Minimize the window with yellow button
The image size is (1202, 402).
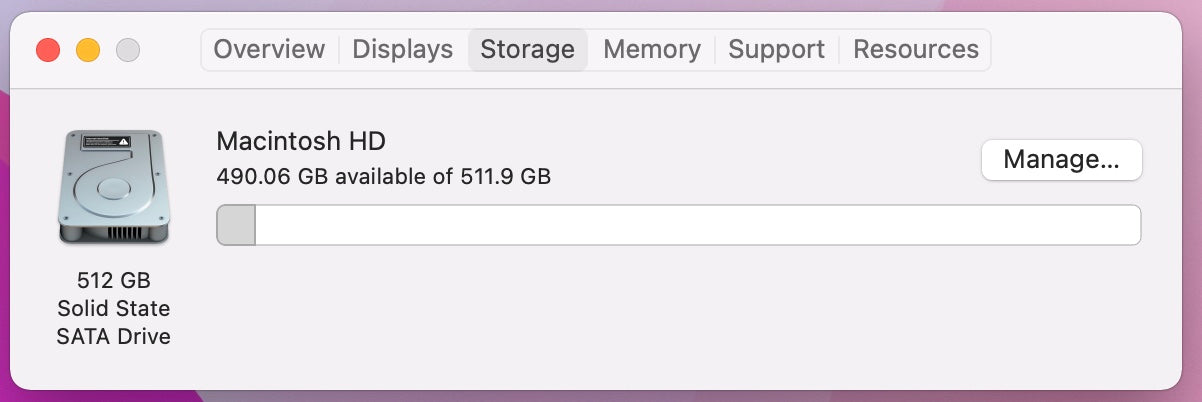coord(88,49)
